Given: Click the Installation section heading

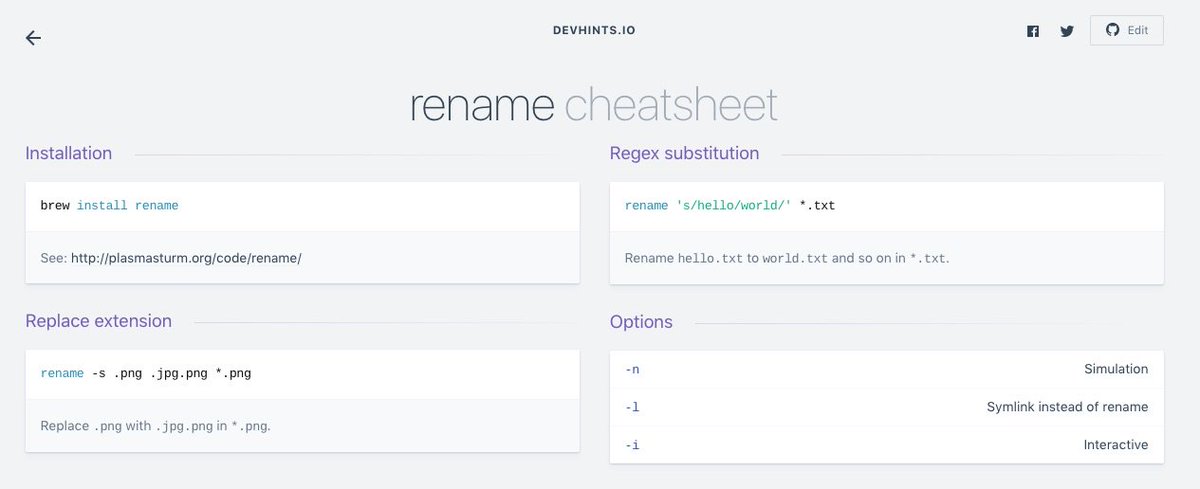Looking at the screenshot, I should coord(69,153).
